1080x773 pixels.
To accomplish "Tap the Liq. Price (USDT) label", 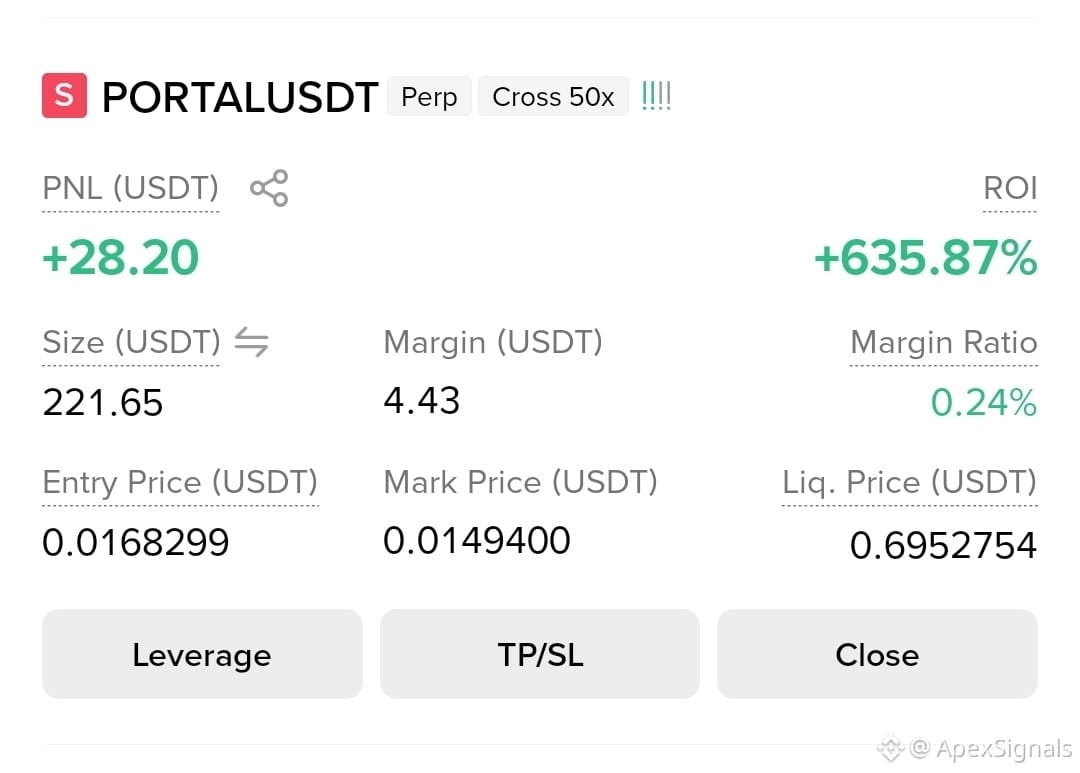I will pyautogui.click(x=909, y=482).
